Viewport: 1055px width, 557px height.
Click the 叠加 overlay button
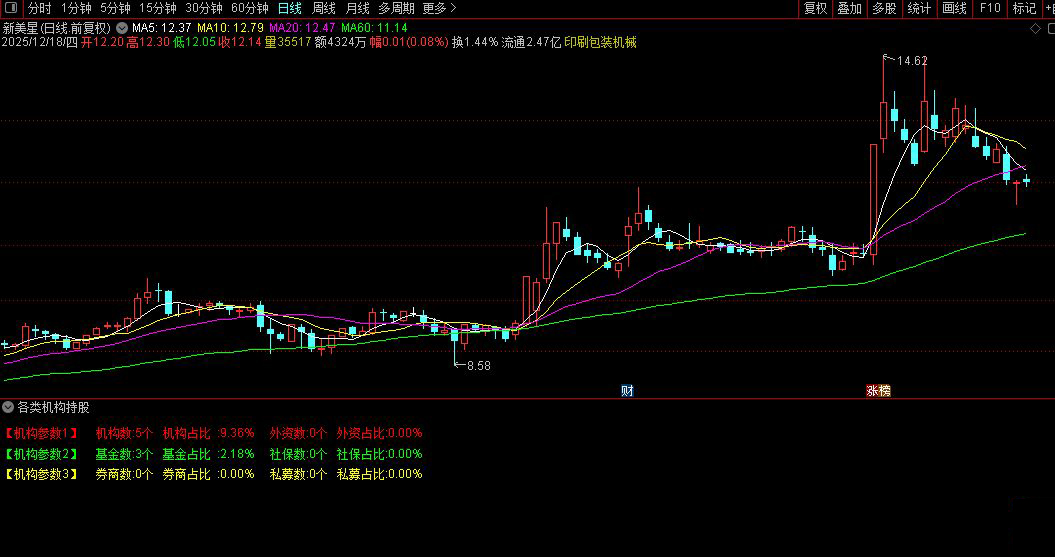point(849,8)
